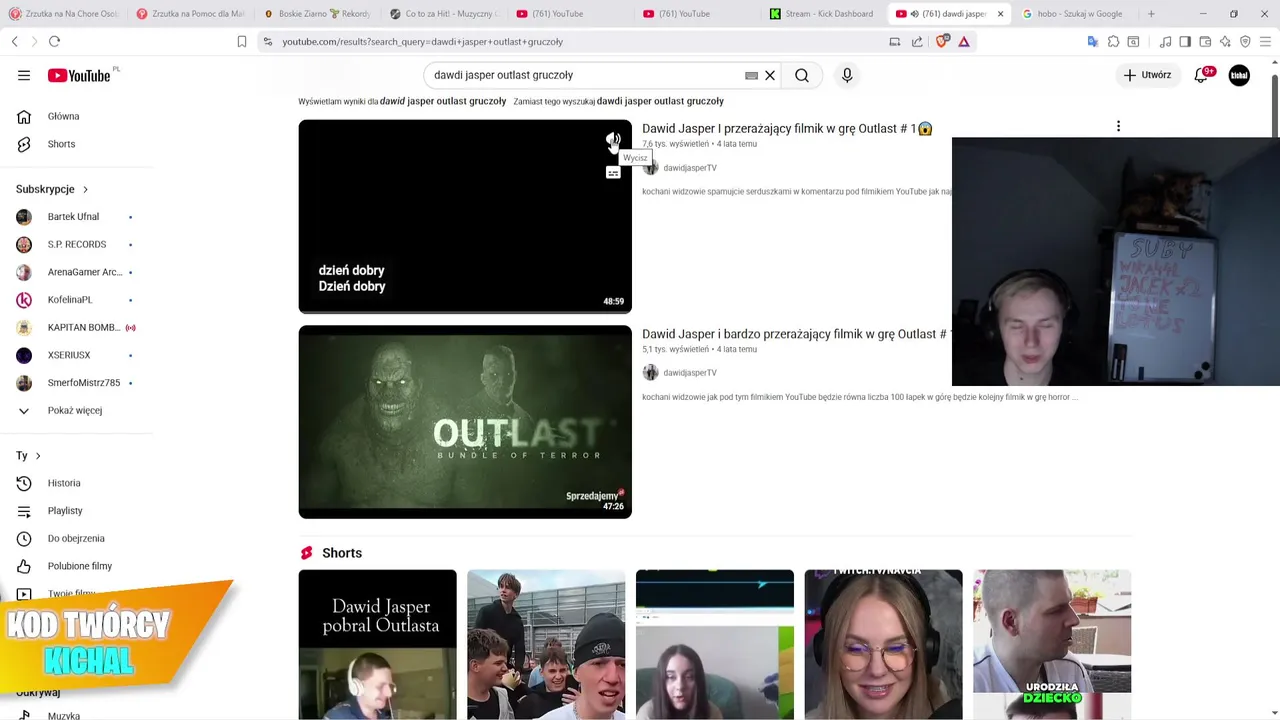Toggle the browser sidebar panel icon
This screenshot has width=1280, height=720.
coord(1185,41)
